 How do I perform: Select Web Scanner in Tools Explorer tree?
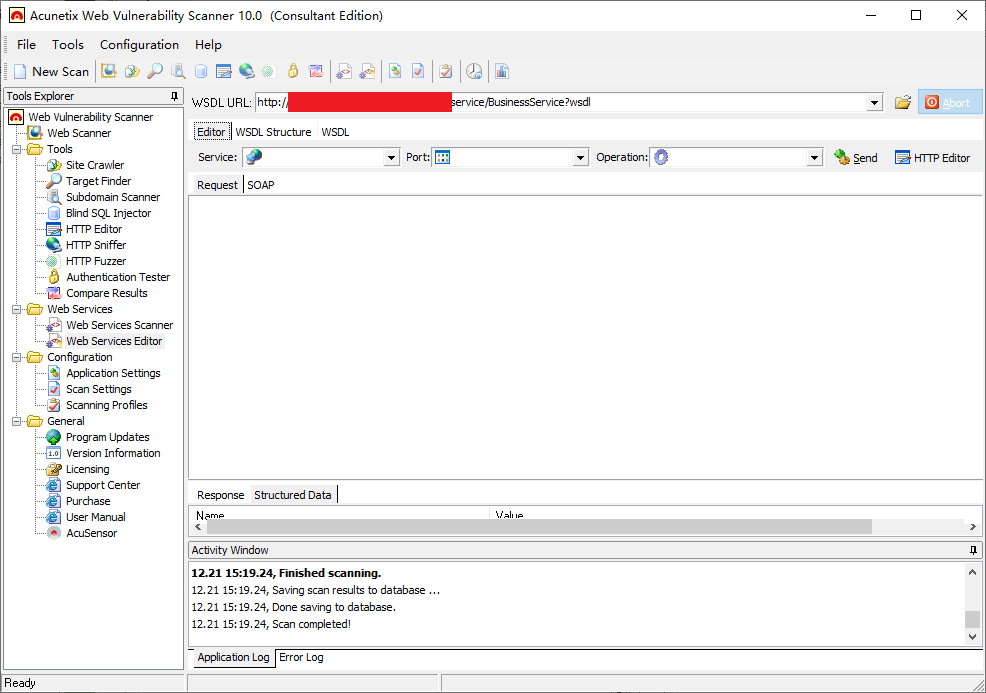pyautogui.click(x=79, y=133)
